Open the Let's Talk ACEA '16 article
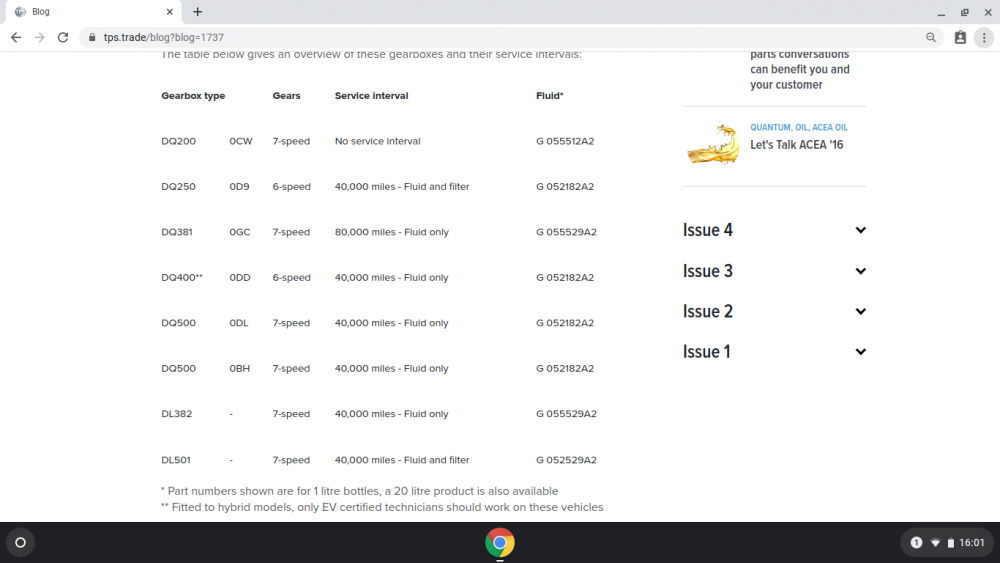Viewport: 1000px width, 563px height. click(x=797, y=145)
